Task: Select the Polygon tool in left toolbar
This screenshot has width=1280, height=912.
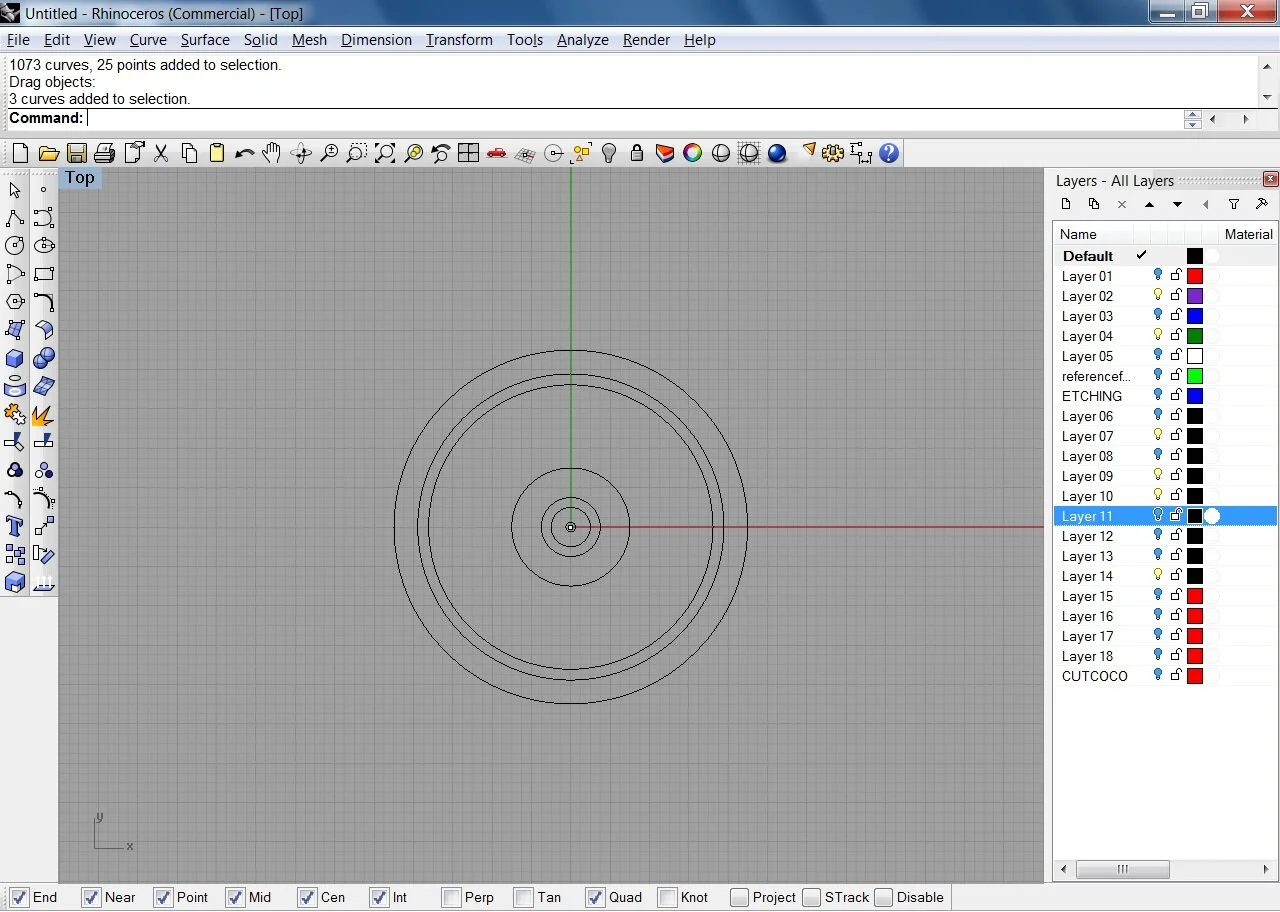Action: coord(15,302)
